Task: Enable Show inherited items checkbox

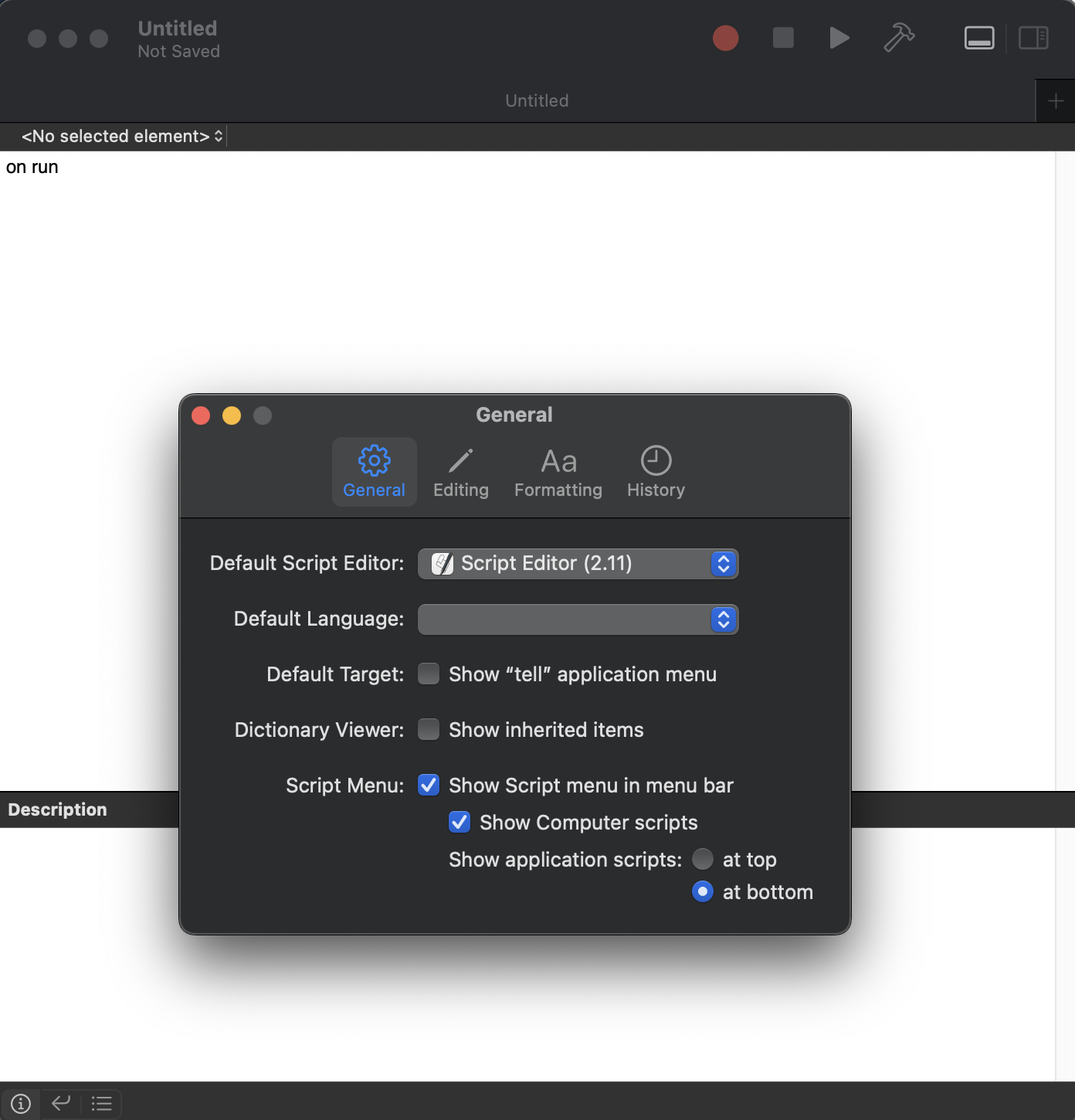Action: tap(429, 729)
